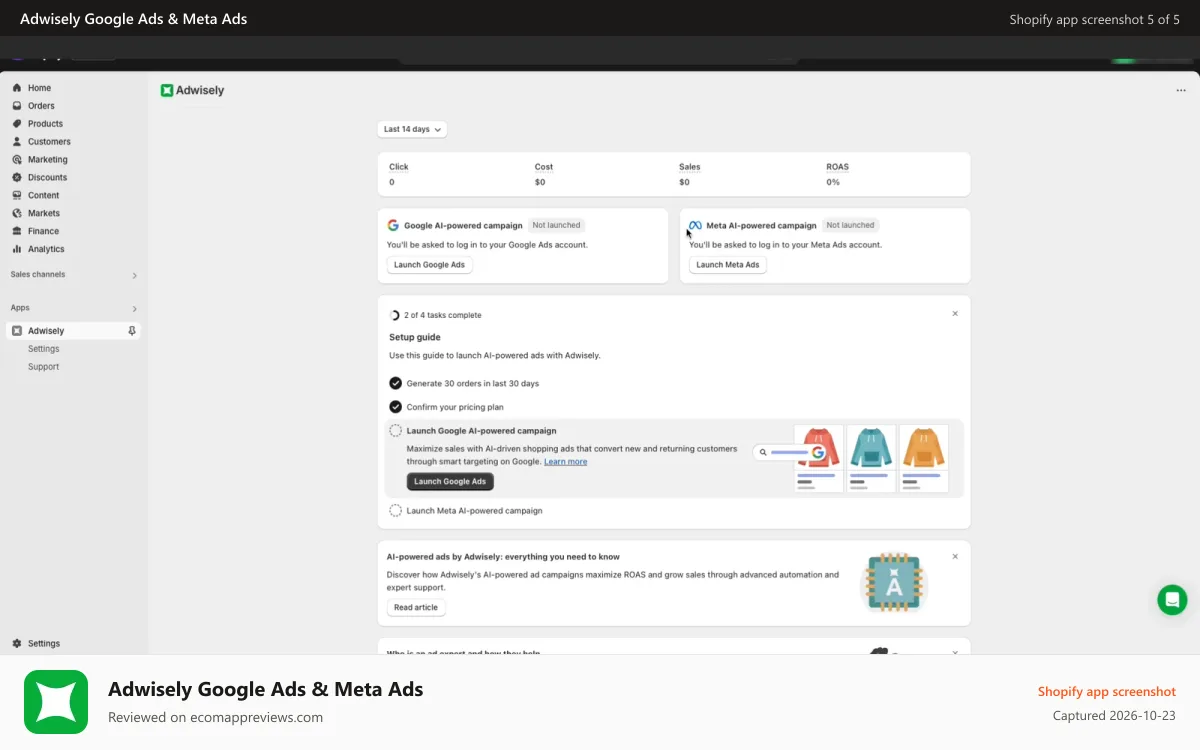The width and height of the screenshot is (1200, 750).
Task: Open Home from the sidebar
Action: (x=39, y=88)
